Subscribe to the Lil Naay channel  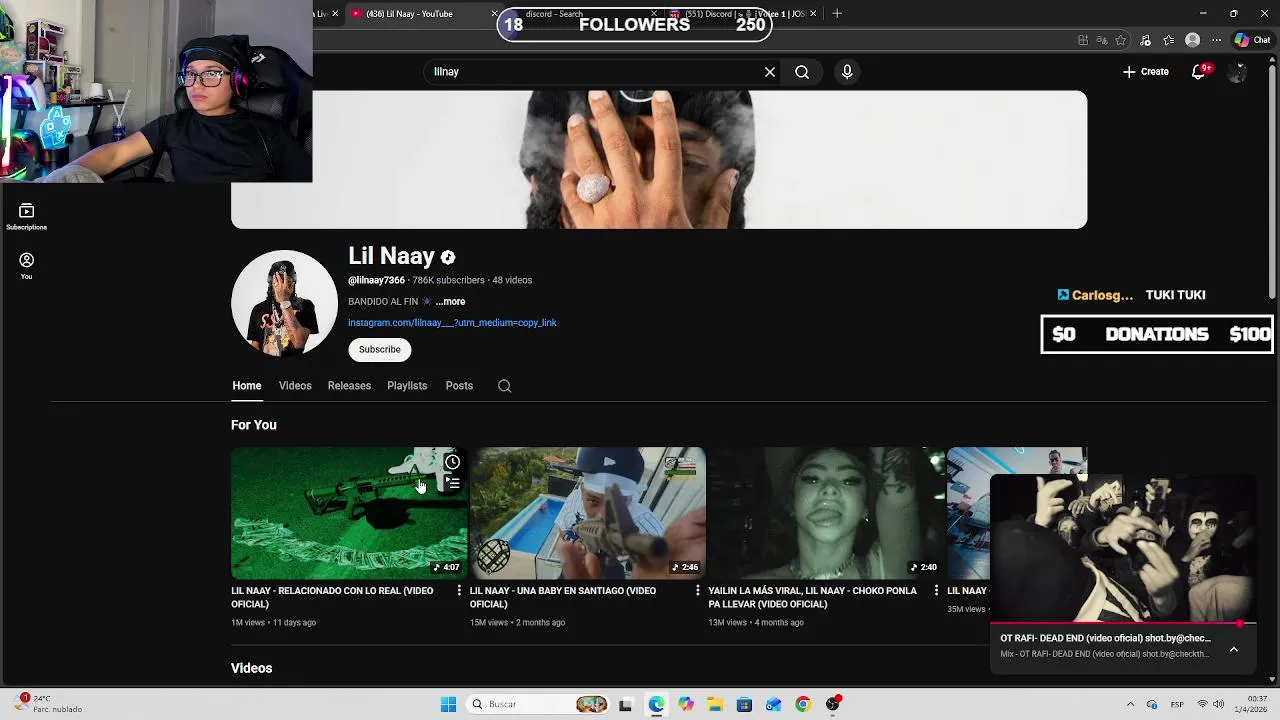pyautogui.click(x=380, y=349)
